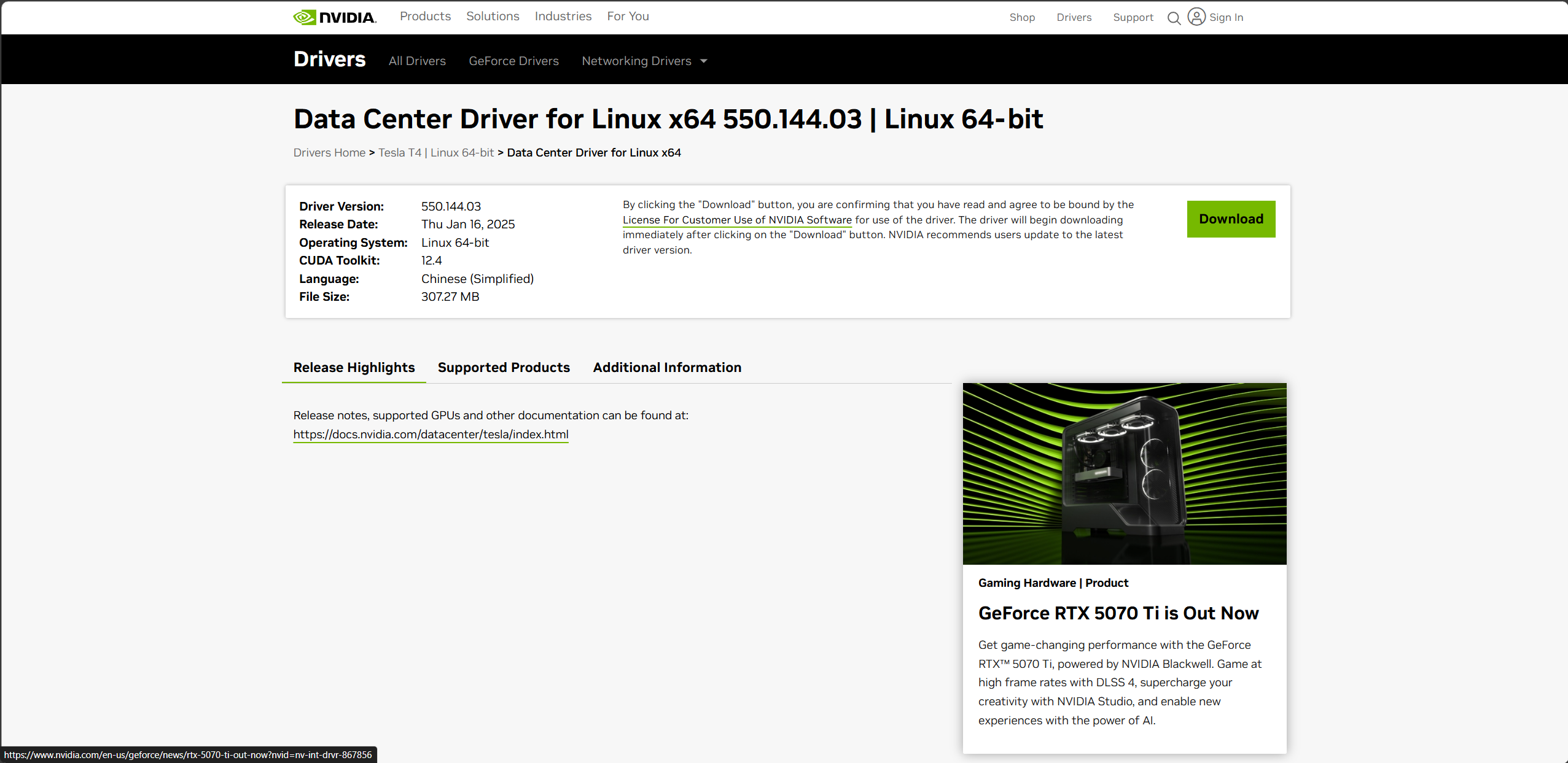
Task: Open the docs.nvidia.com datacenter tesla link
Action: click(431, 435)
